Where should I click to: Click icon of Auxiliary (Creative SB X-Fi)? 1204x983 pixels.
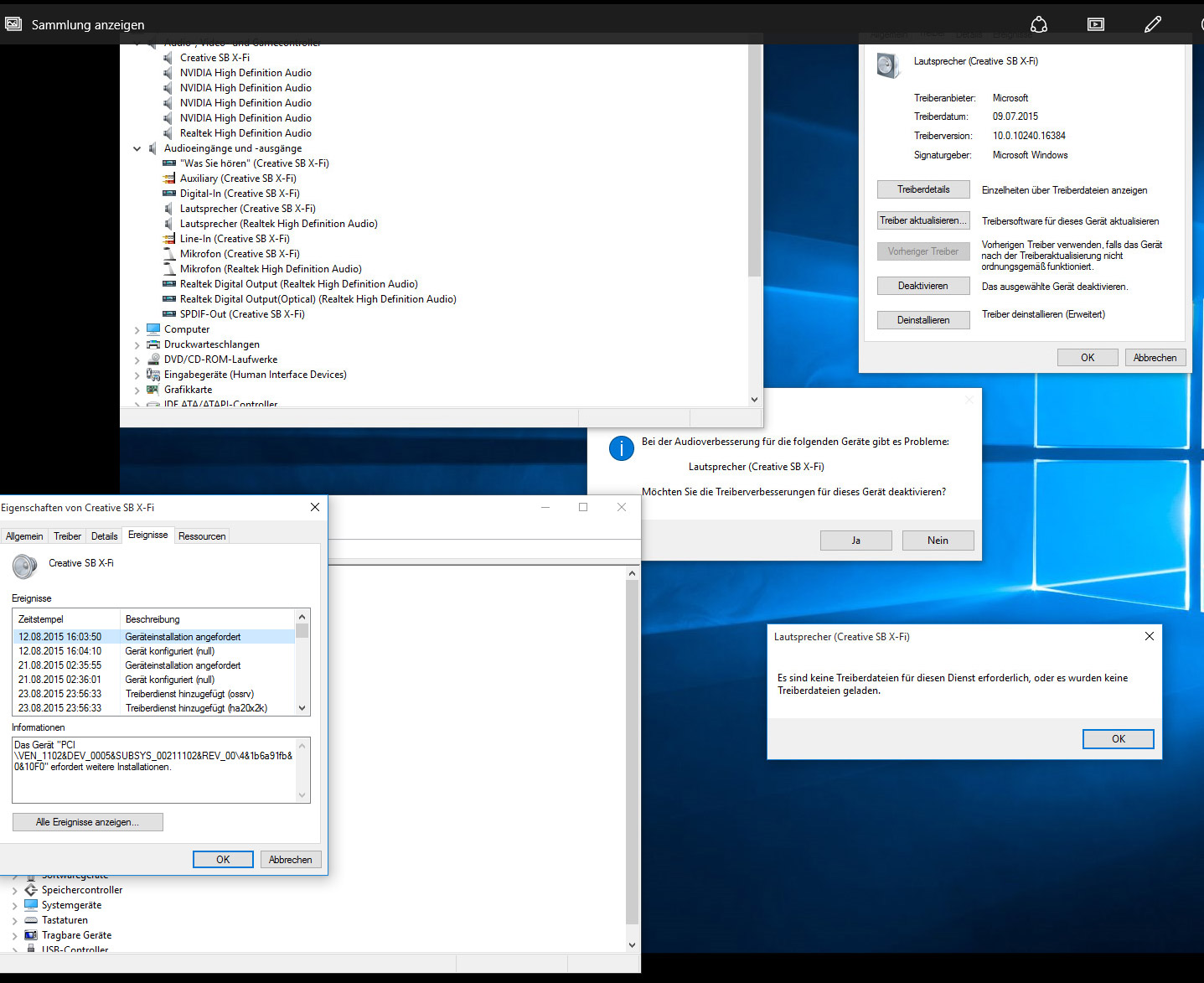(169, 178)
